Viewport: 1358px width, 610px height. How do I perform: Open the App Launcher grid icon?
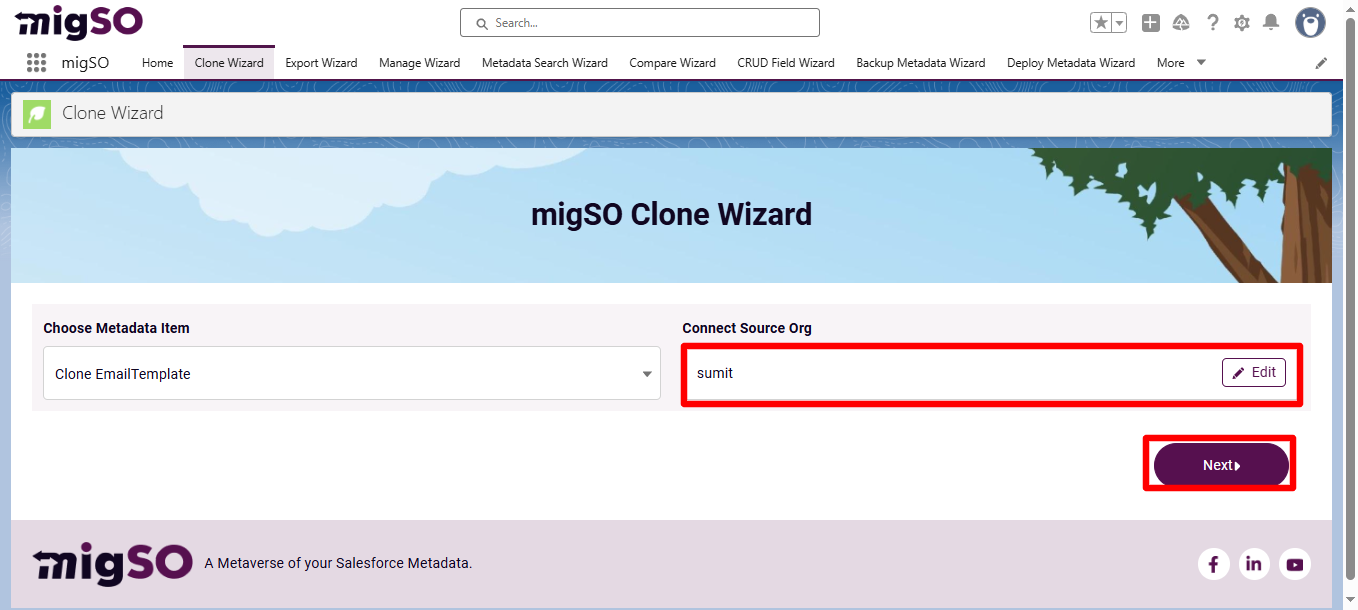pyautogui.click(x=37, y=62)
